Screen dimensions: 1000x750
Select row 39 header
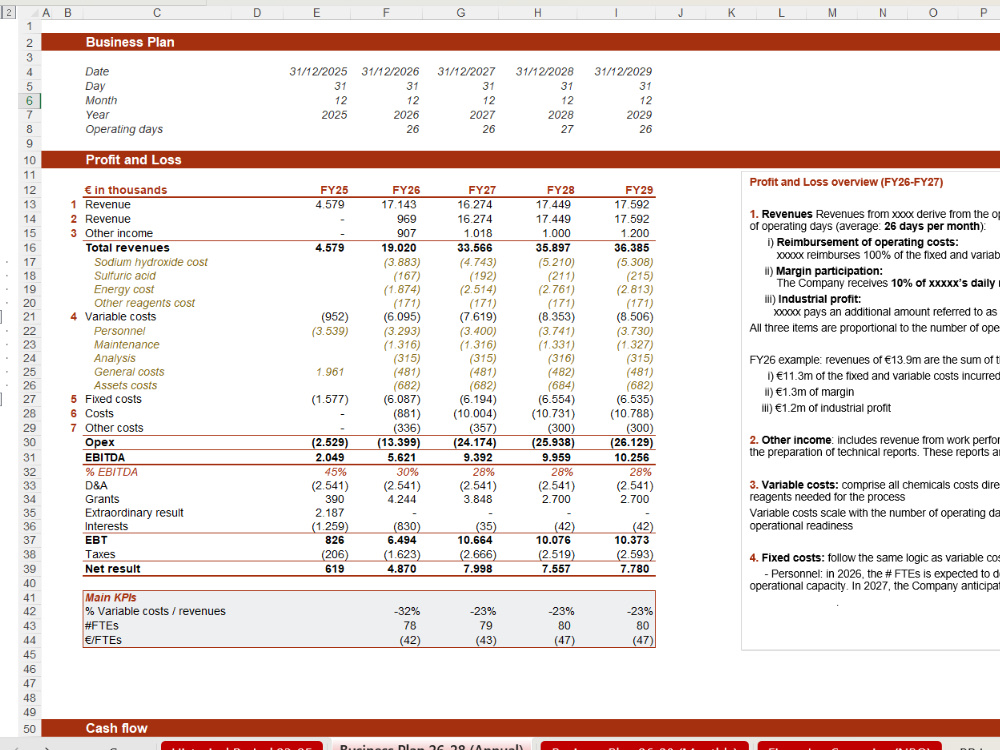[29, 569]
